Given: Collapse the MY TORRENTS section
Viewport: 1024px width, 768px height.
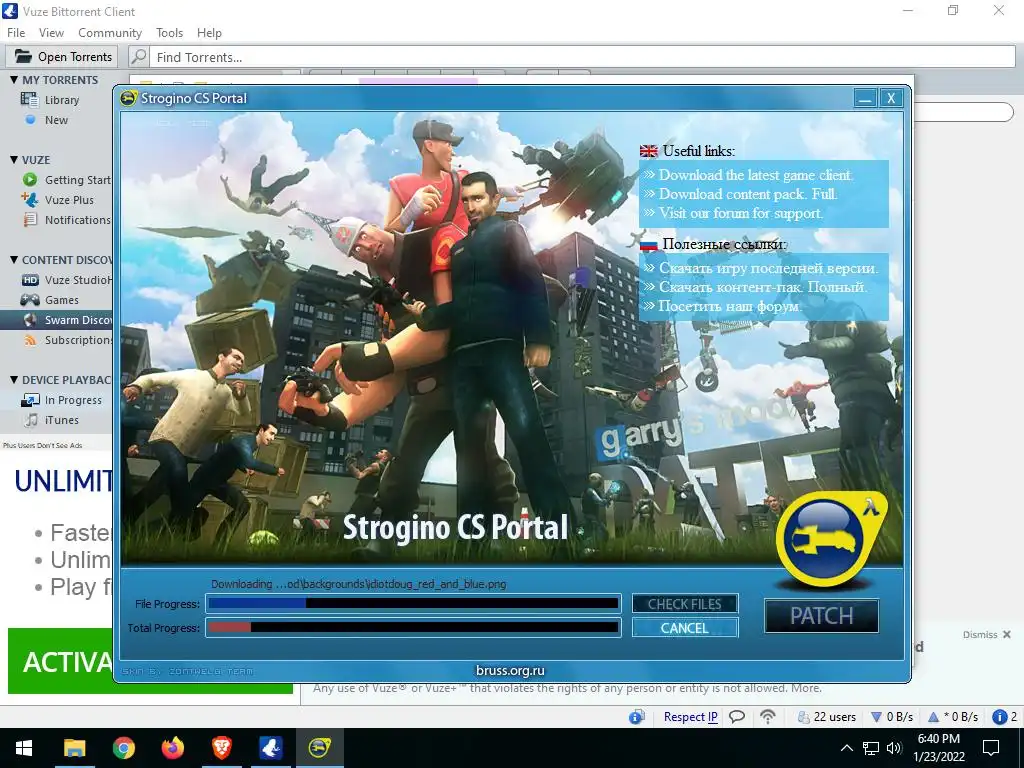Looking at the screenshot, I should (x=14, y=80).
